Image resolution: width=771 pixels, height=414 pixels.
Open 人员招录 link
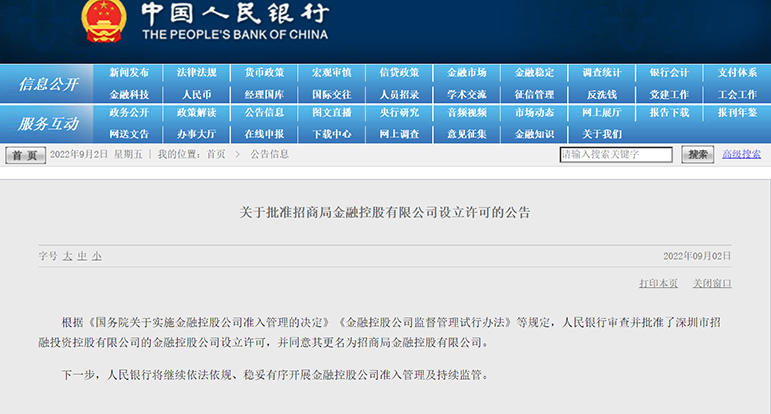[x=399, y=94]
